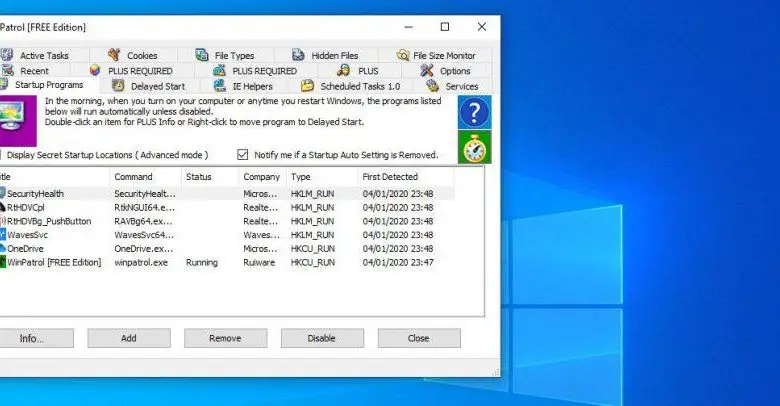The image size is (780, 406).
Task: Click the Services gear icon
Action: tap(432, 86)
